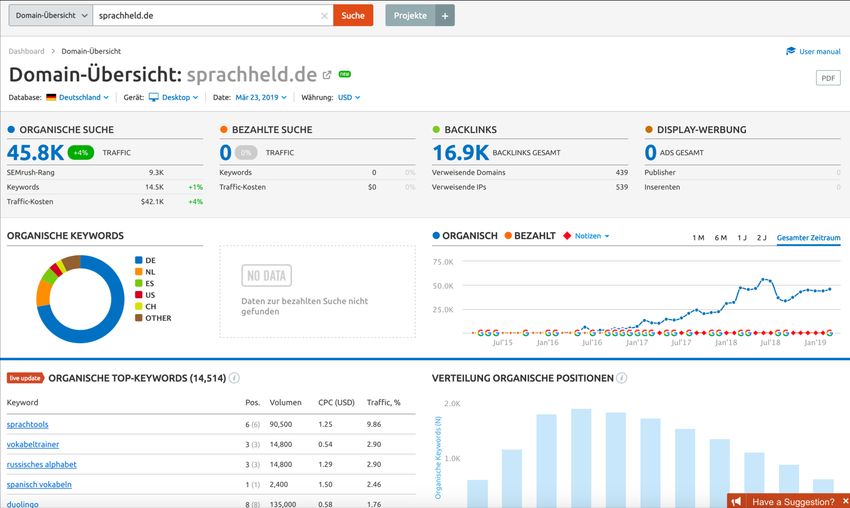The width and height of the screenshot is (850, 508).
Task: Open the Display-Werbung section heading
Action: pyautogui.click(x=701, y=130)
